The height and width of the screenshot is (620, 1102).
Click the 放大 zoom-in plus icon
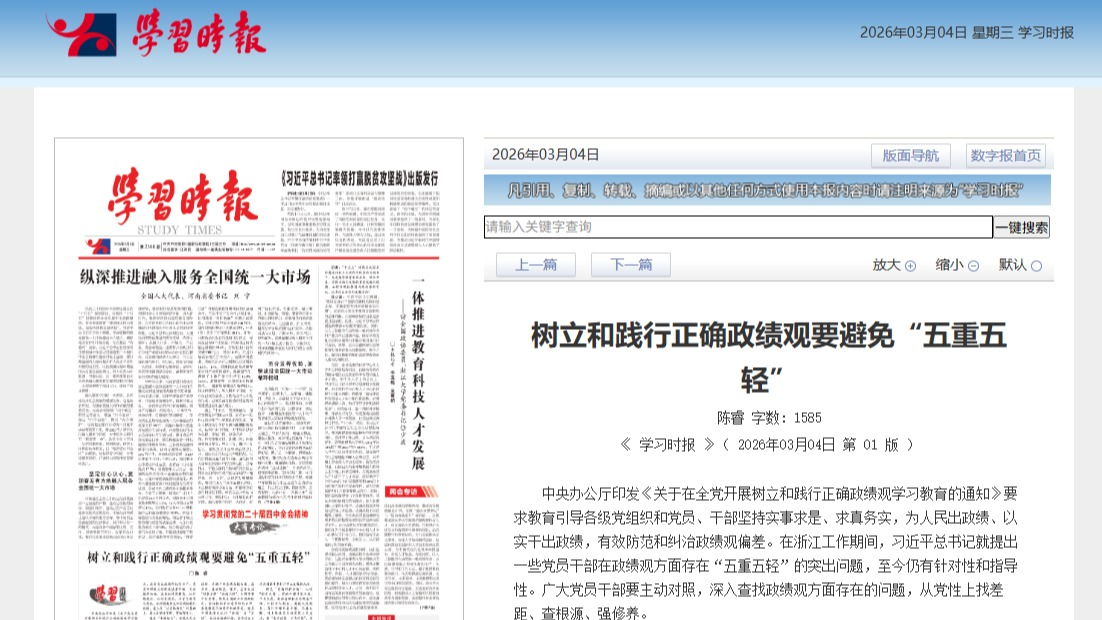910,266
